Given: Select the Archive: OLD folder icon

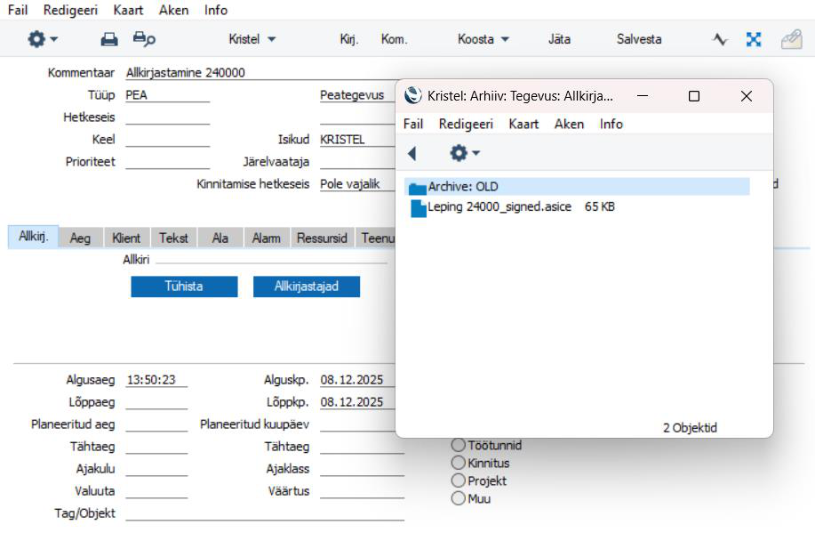Looking at the screenshot, I should coord(417,187).
